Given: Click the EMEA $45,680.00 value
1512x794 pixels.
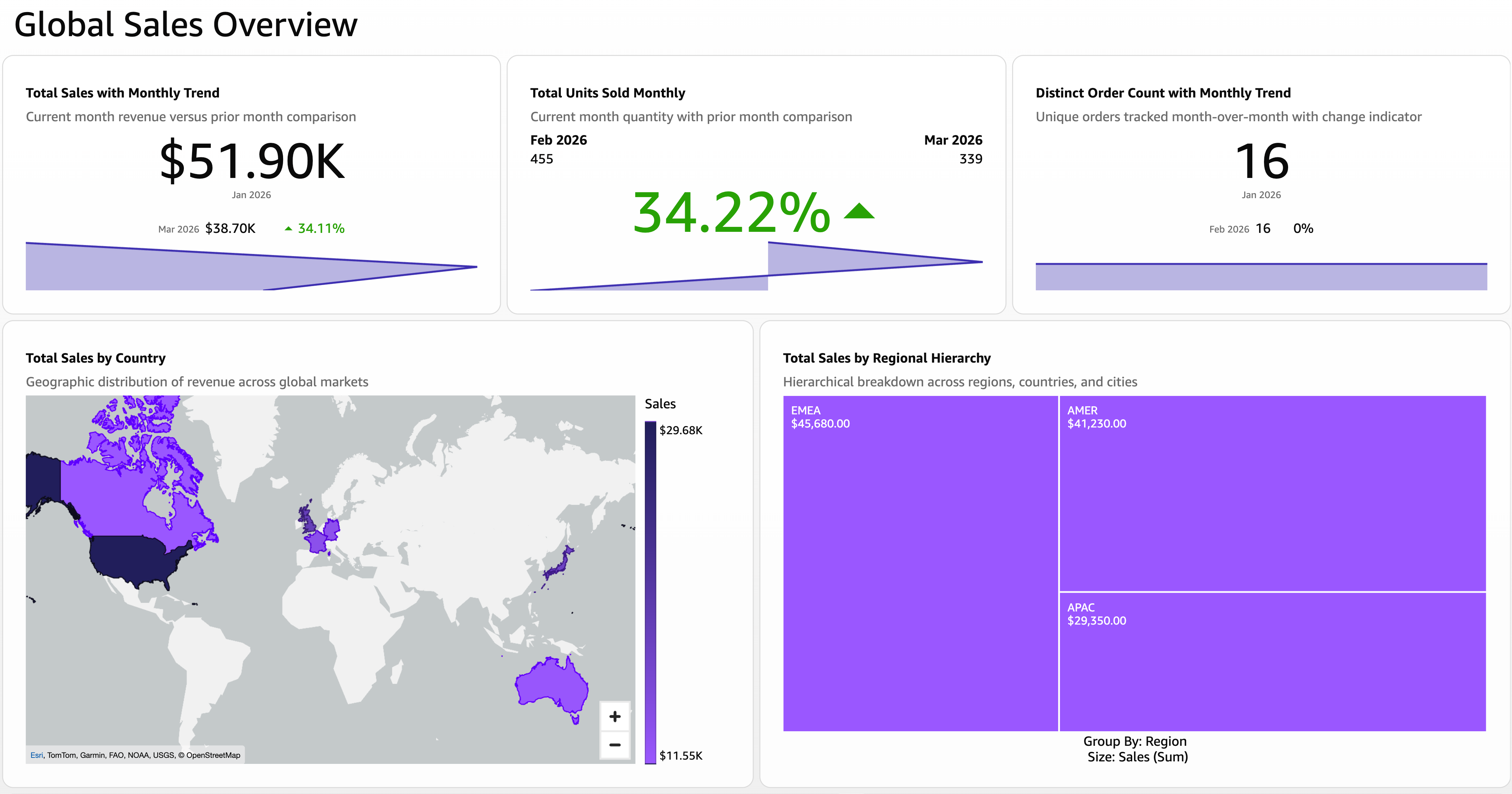Looking at the screenshot, I should pyautogui.click(x=820, y=424).
